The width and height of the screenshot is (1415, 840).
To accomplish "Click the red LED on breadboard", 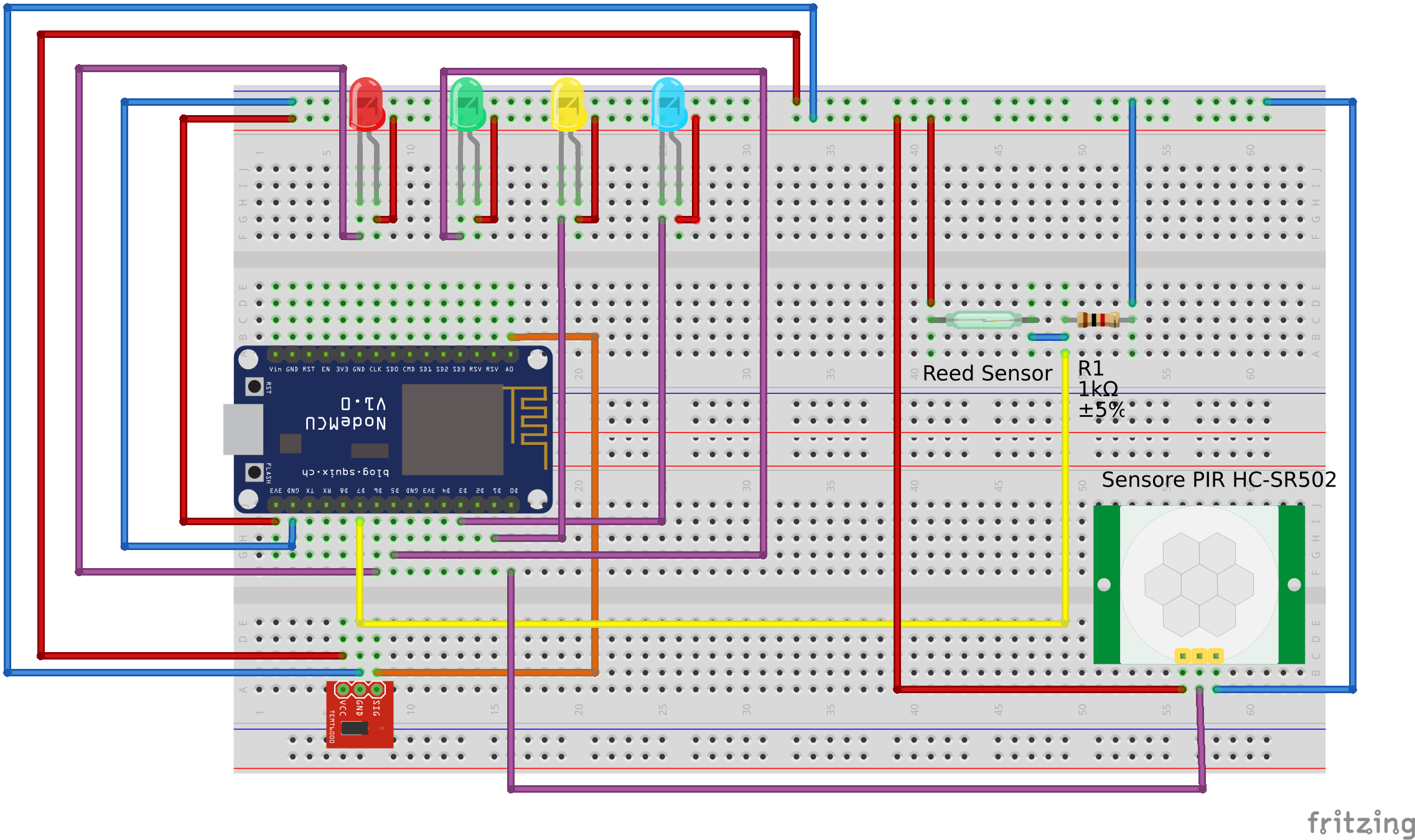I will [x=366, y=104].
